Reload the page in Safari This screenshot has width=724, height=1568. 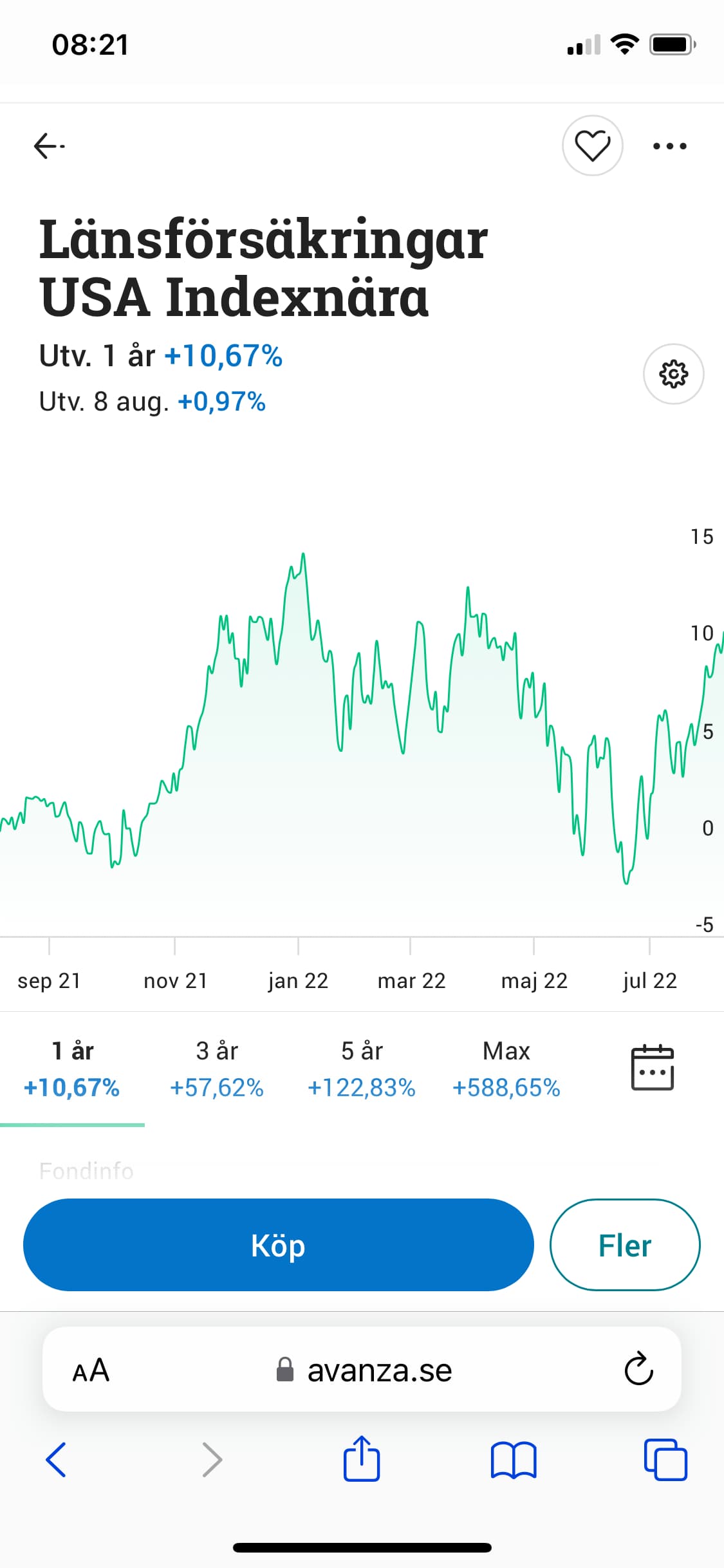click(638, 1369)
